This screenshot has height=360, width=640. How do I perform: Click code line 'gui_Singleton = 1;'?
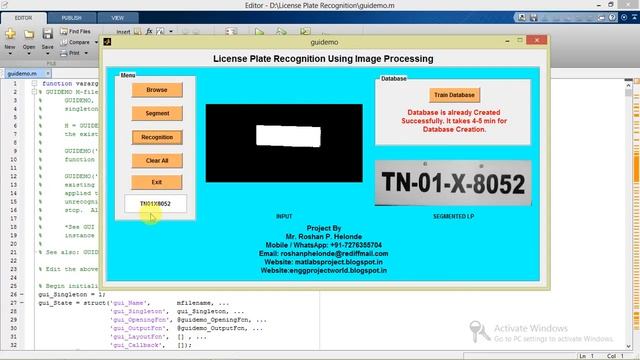(x=72, y=294)
